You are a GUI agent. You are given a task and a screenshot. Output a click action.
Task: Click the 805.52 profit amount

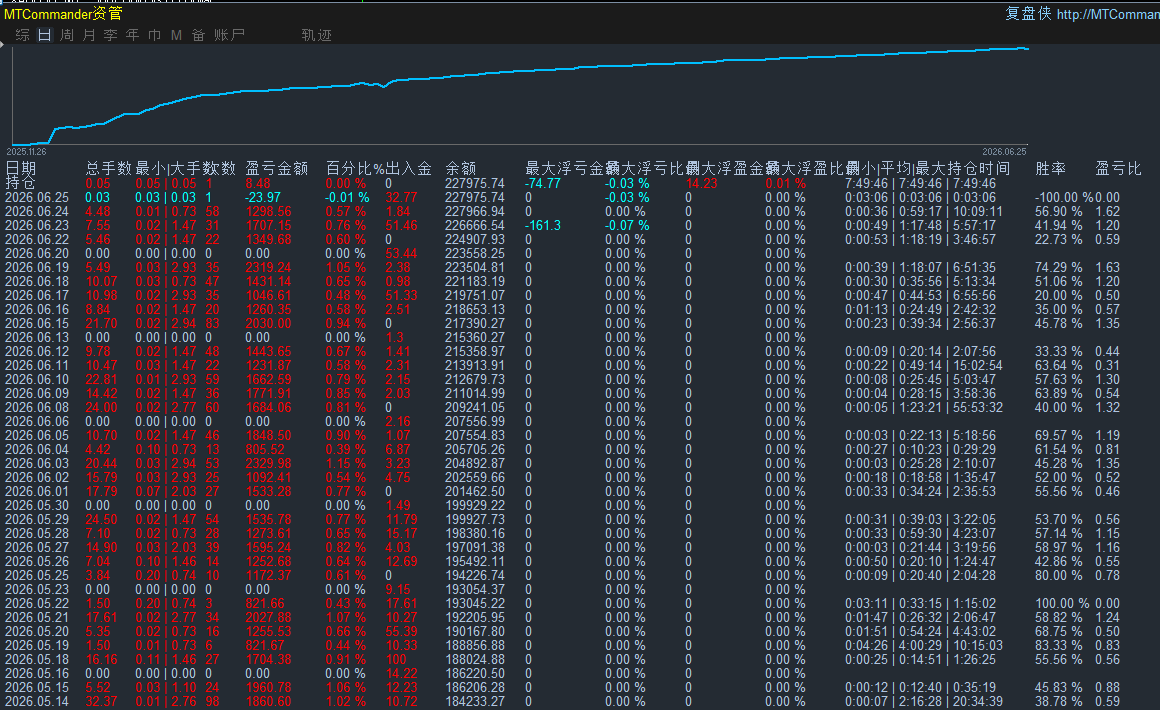coord(266,450)
